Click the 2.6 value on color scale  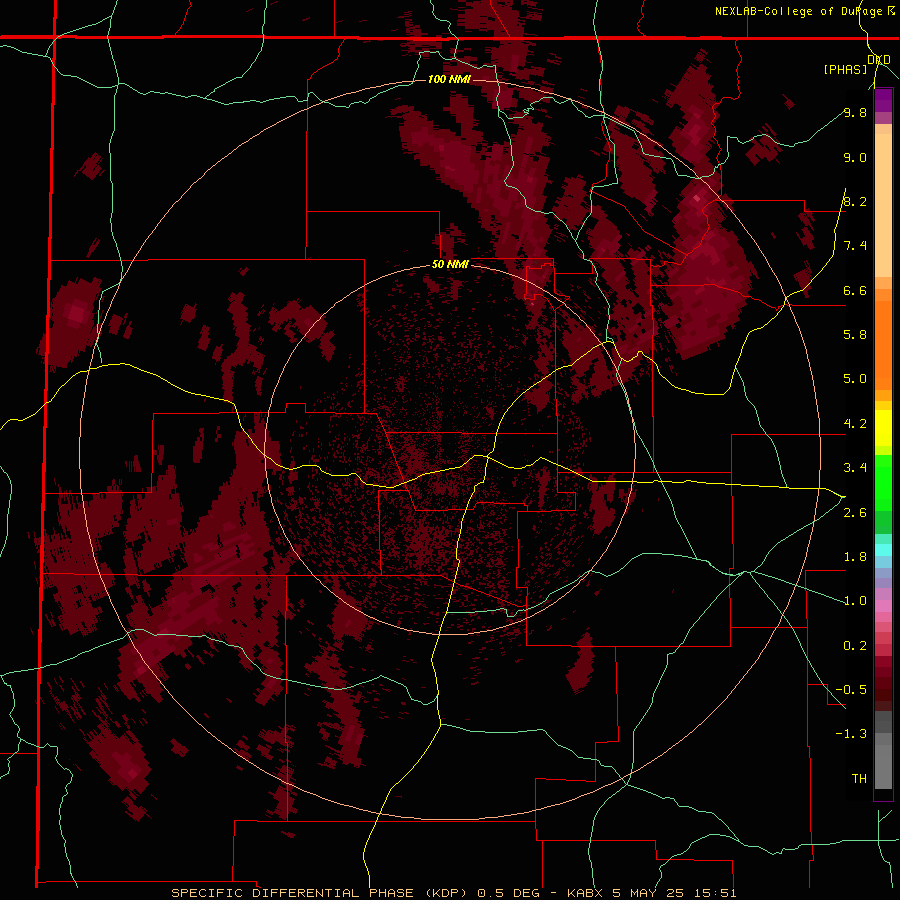click(x=855, y=513)
